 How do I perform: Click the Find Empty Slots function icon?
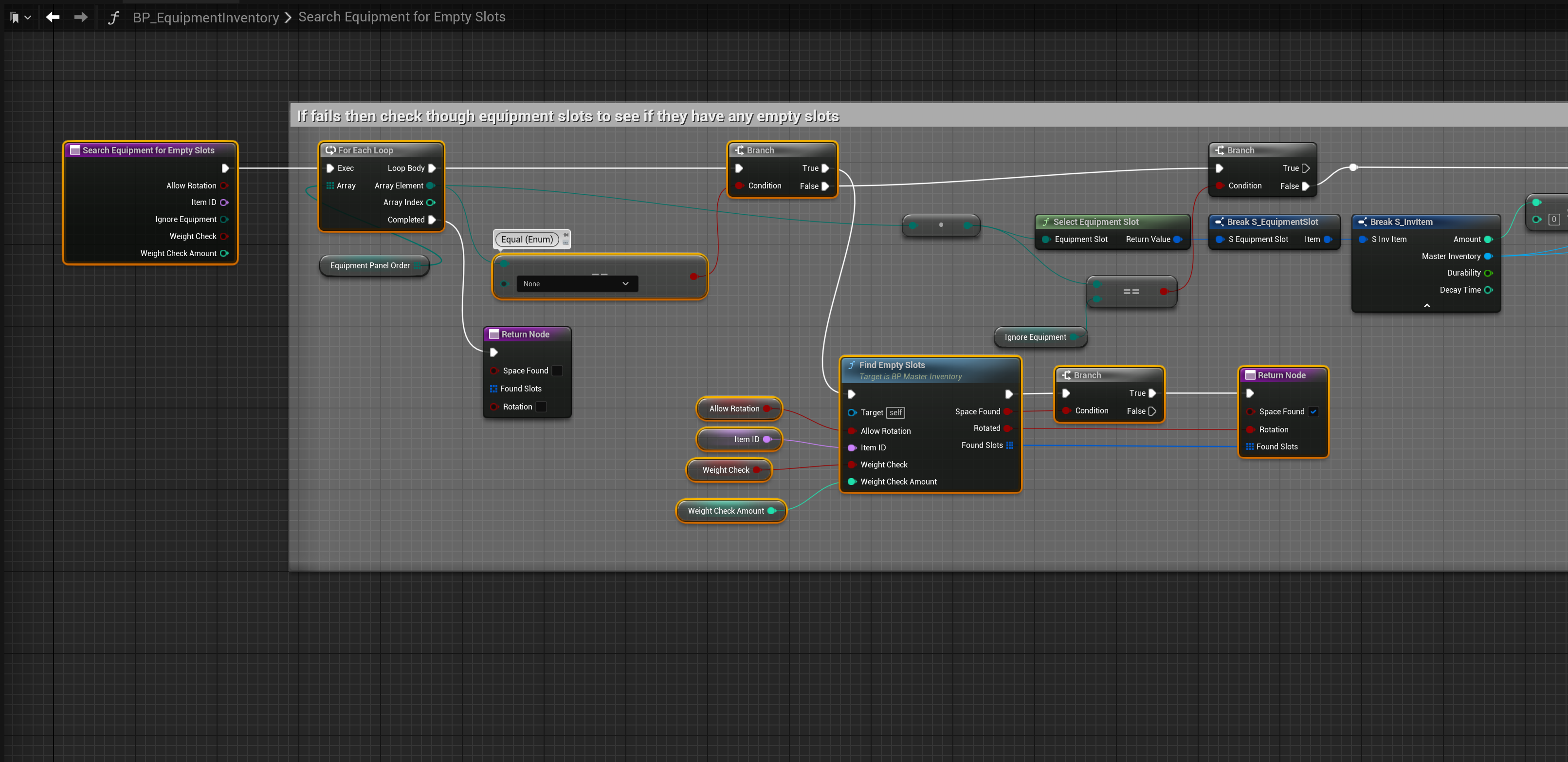pos(852,366)
